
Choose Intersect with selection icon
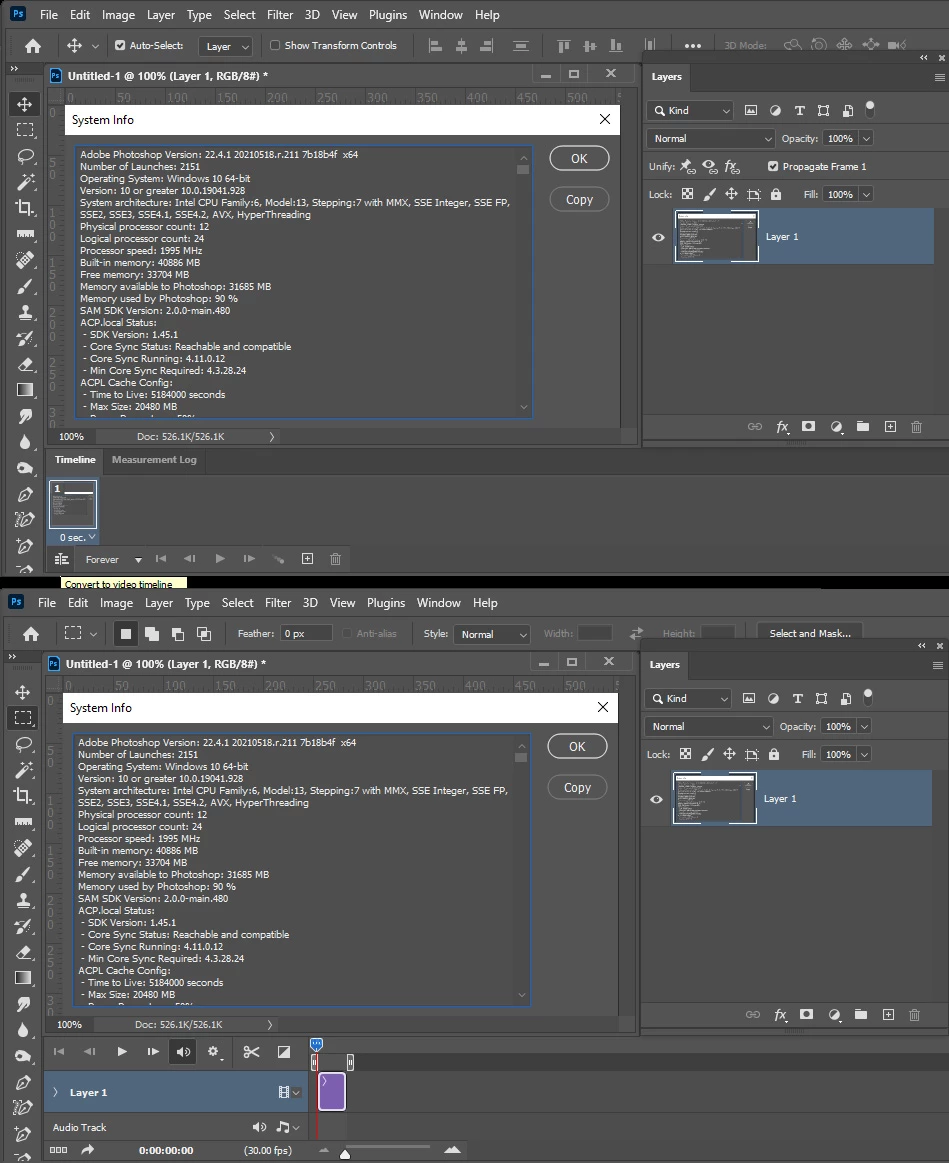[x=203, y=633]
